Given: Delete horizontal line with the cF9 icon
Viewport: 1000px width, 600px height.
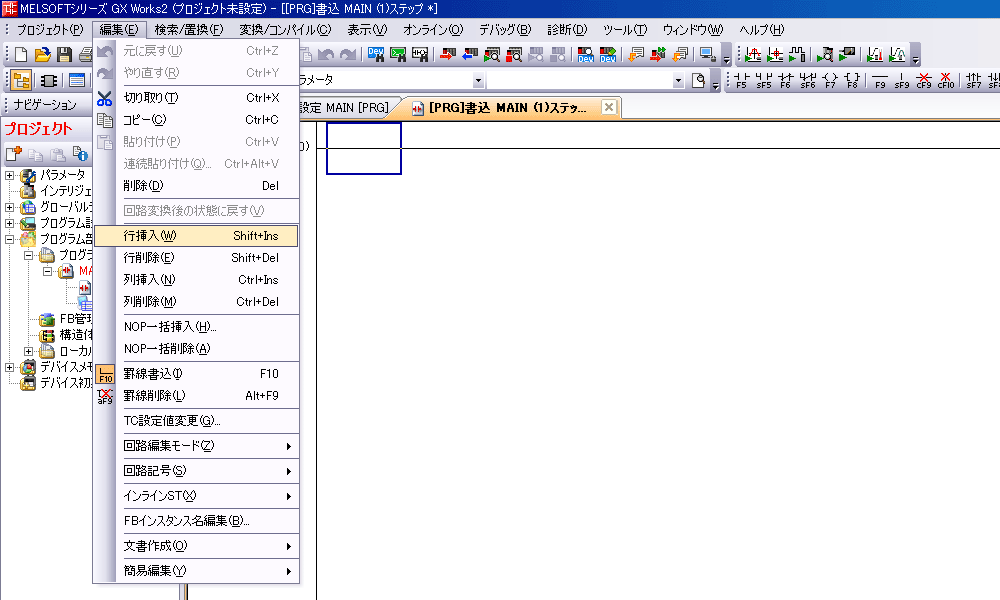Looking at the screenshot, I should tap(923, 80).
